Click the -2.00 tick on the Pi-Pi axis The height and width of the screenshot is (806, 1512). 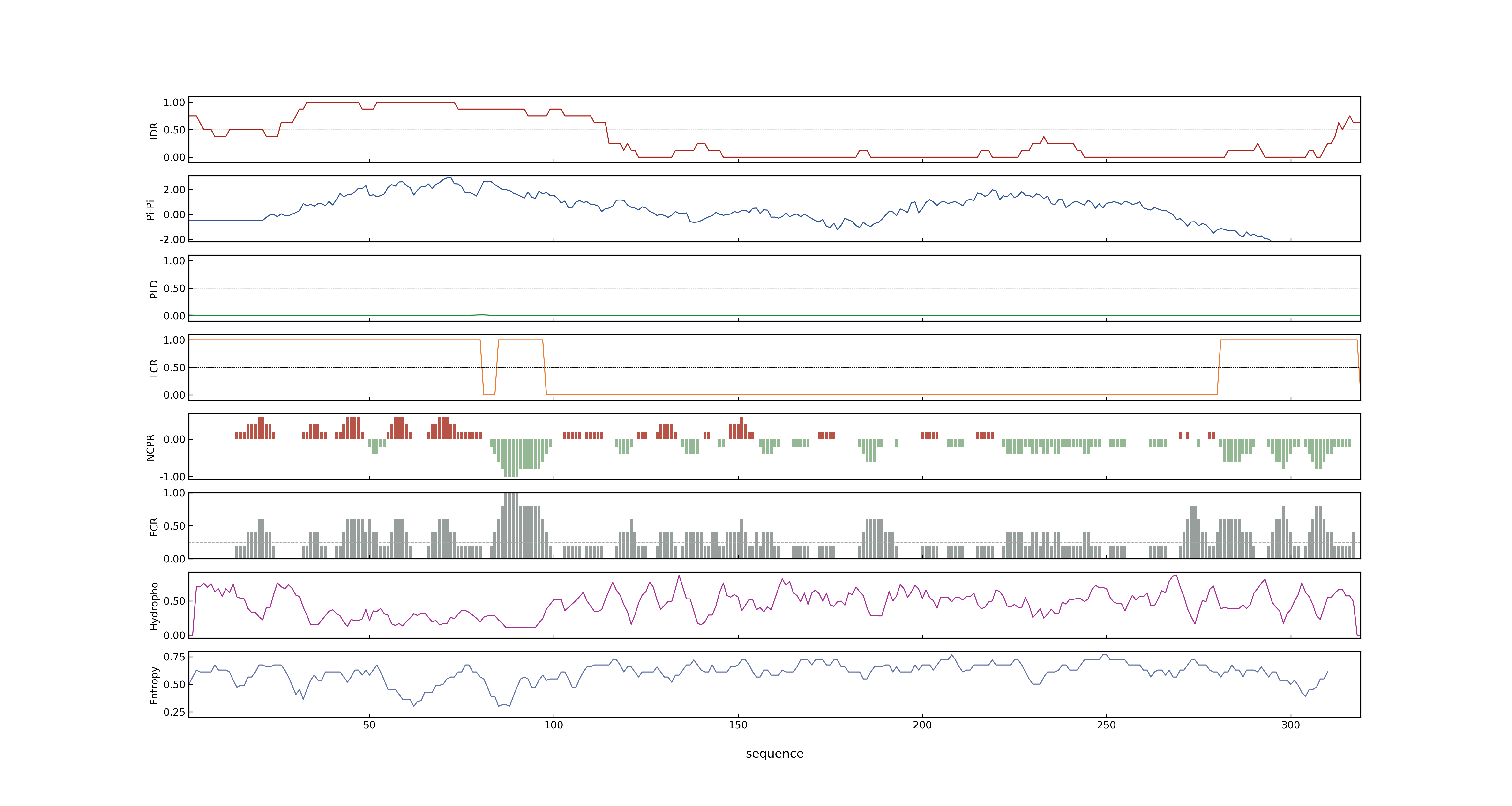172,239
